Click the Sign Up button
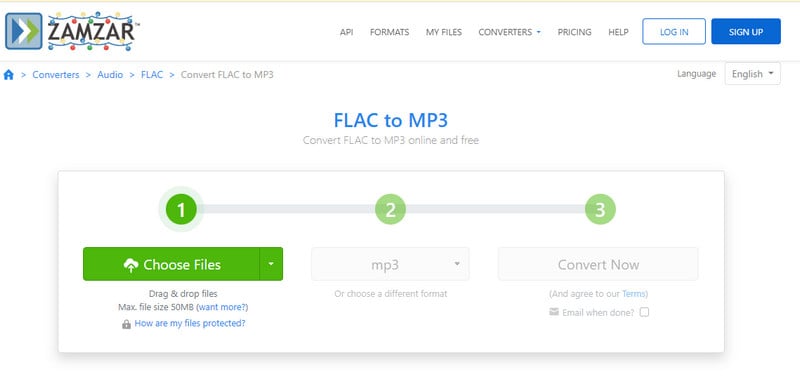The height and width of the screenshot is (391, 800). 746,32
